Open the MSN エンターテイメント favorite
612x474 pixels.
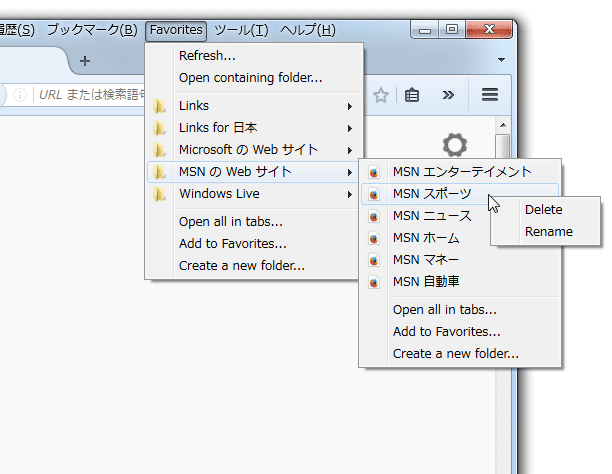[460, 172]
